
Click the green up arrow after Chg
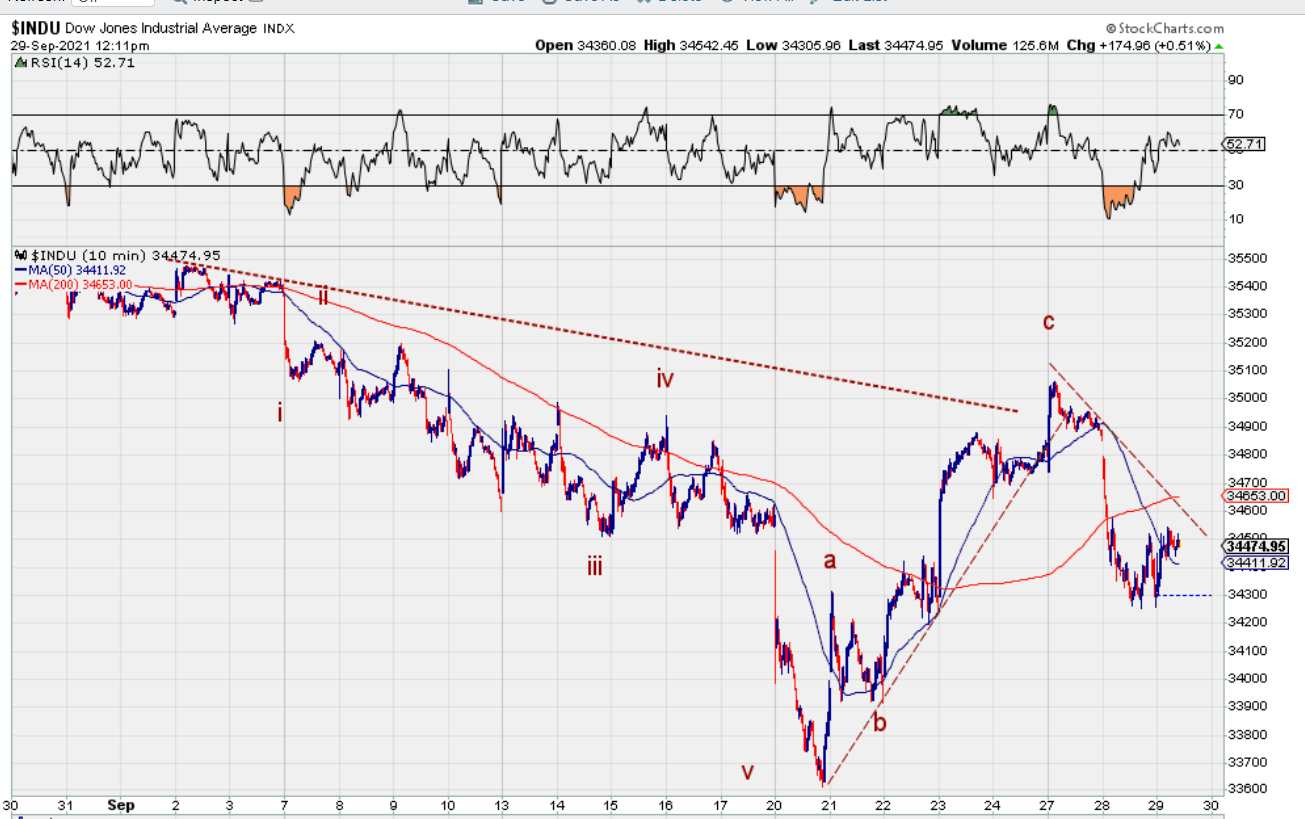[x=1217, y=45]
